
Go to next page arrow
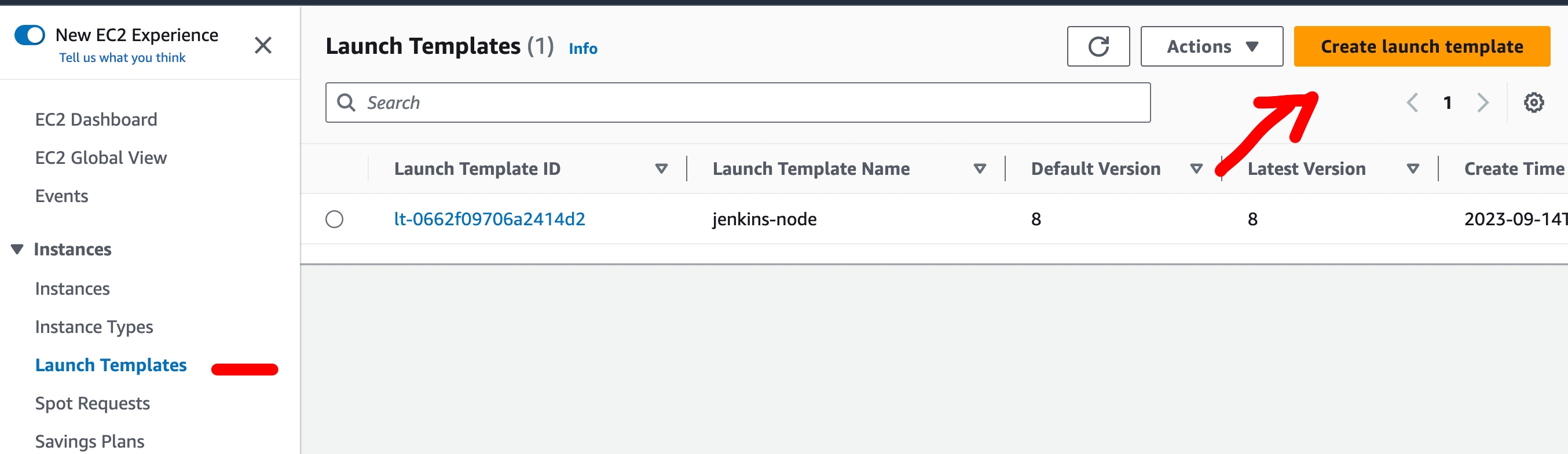point(1483,103)
